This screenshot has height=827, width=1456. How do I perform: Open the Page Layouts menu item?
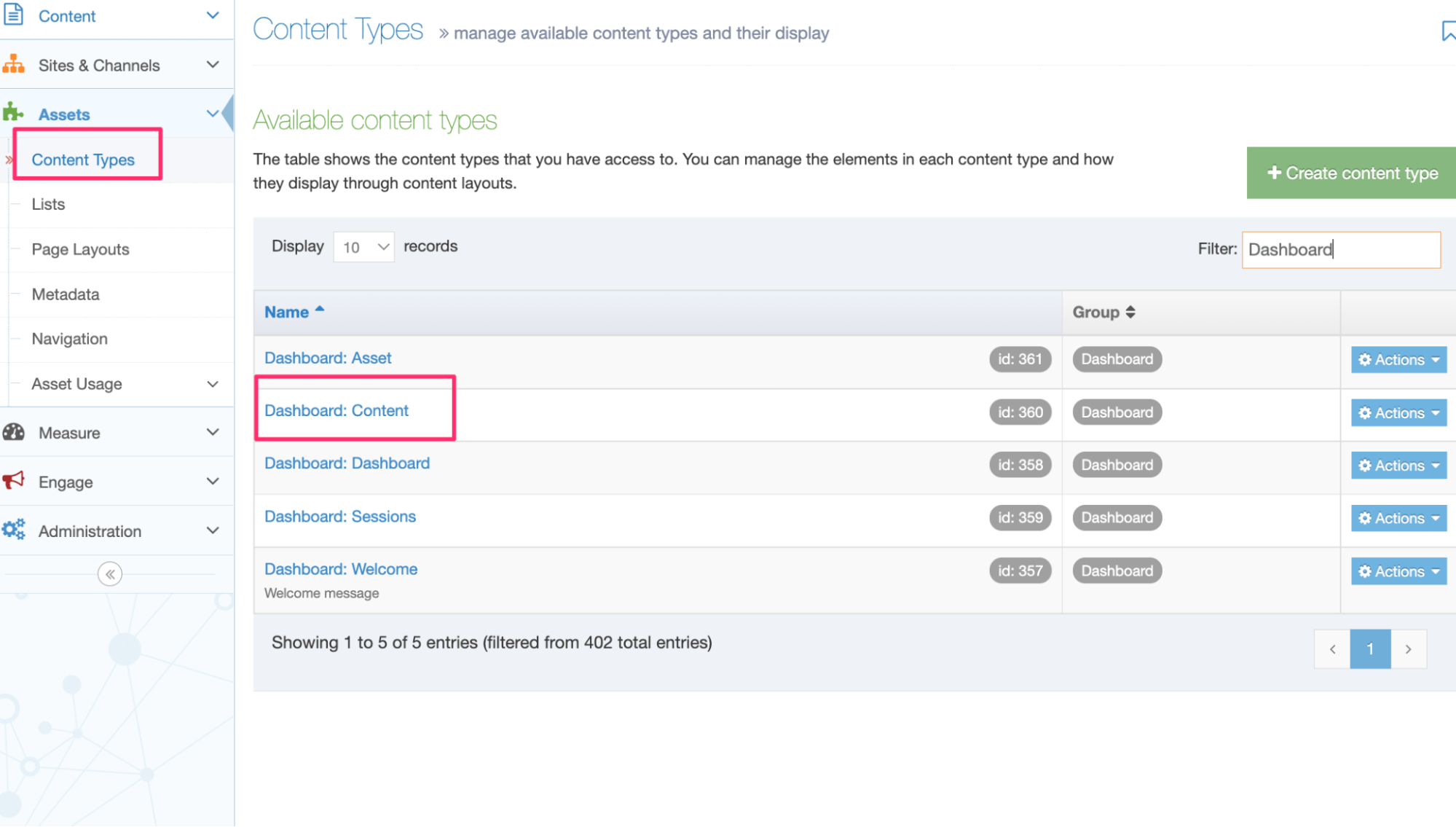coord(80,249)
